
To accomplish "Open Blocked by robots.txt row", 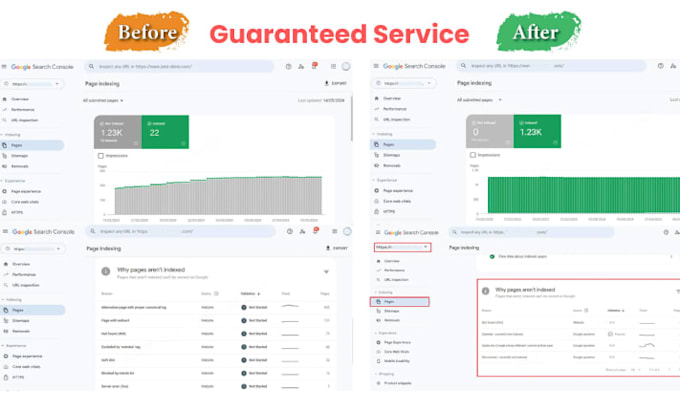I will (x=216, y=373).
